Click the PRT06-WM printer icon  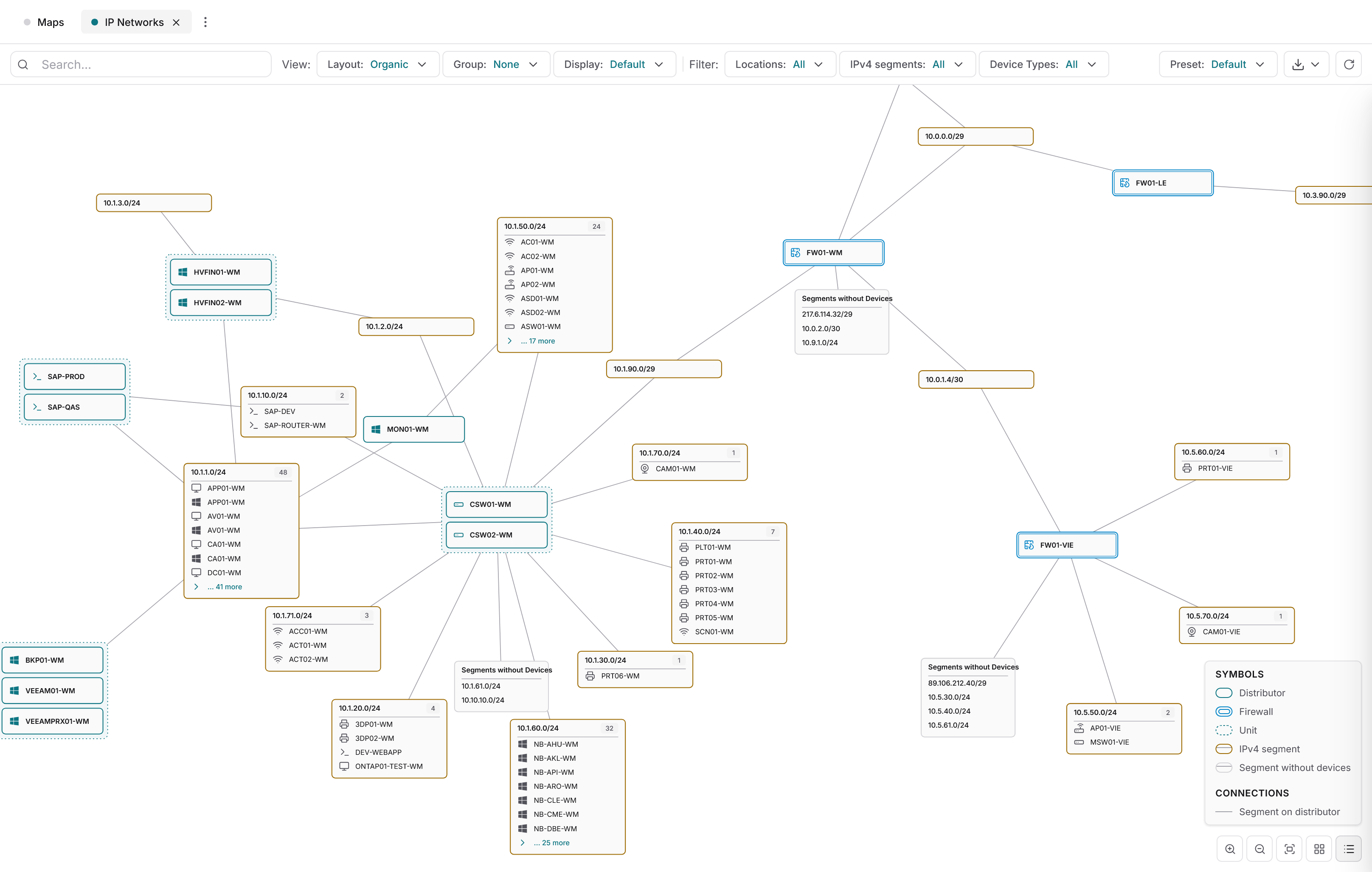click(x=590, y=676)
